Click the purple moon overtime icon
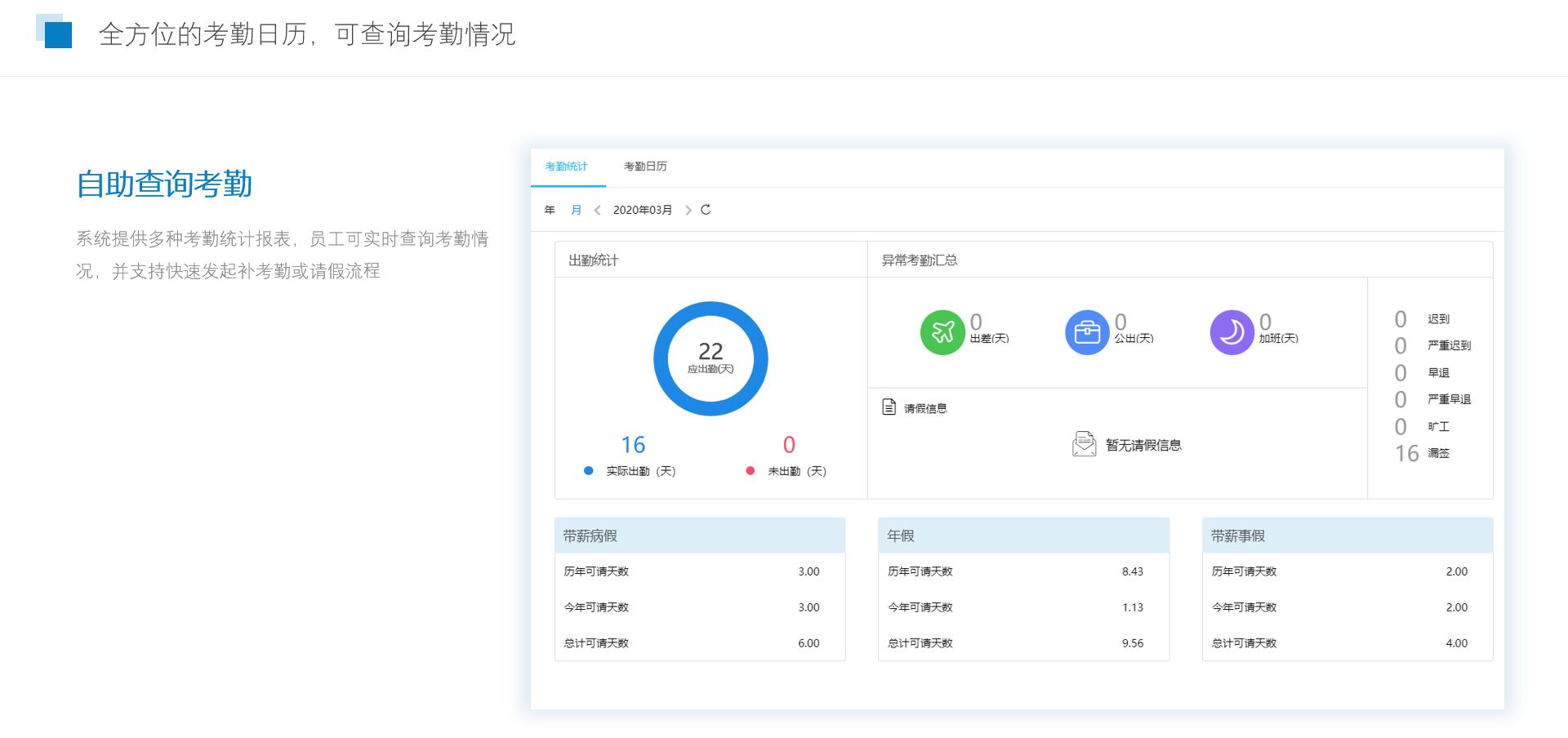Screen dimensions: 1568x738 [1232, 332]
